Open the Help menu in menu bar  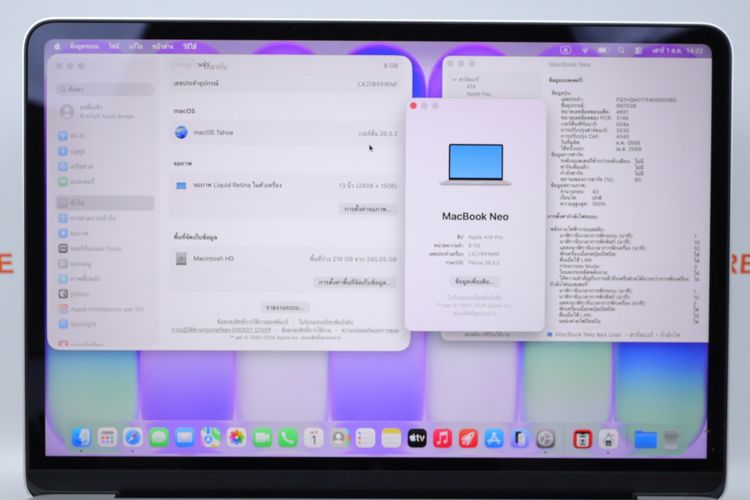pos(190,46)
